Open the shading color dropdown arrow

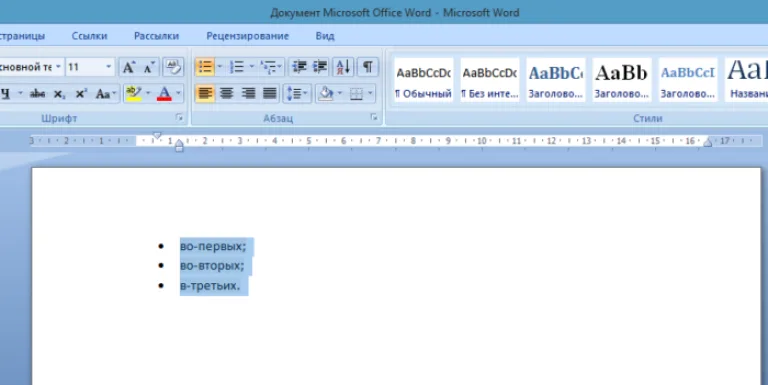point(340,93)
